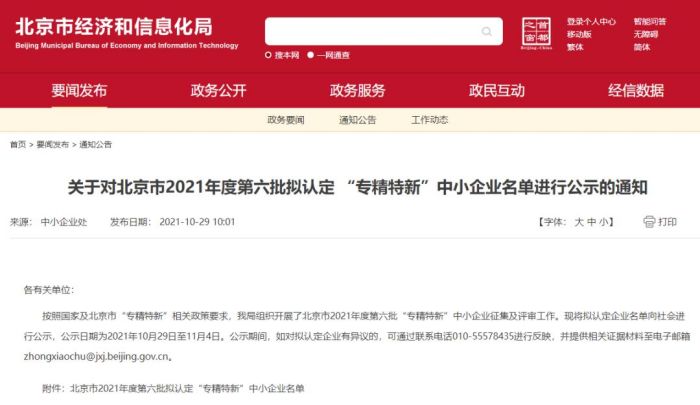Viewport: 700px width, 405px height.
Task: Set font size to 小
Action: click(x=604, y=222)
